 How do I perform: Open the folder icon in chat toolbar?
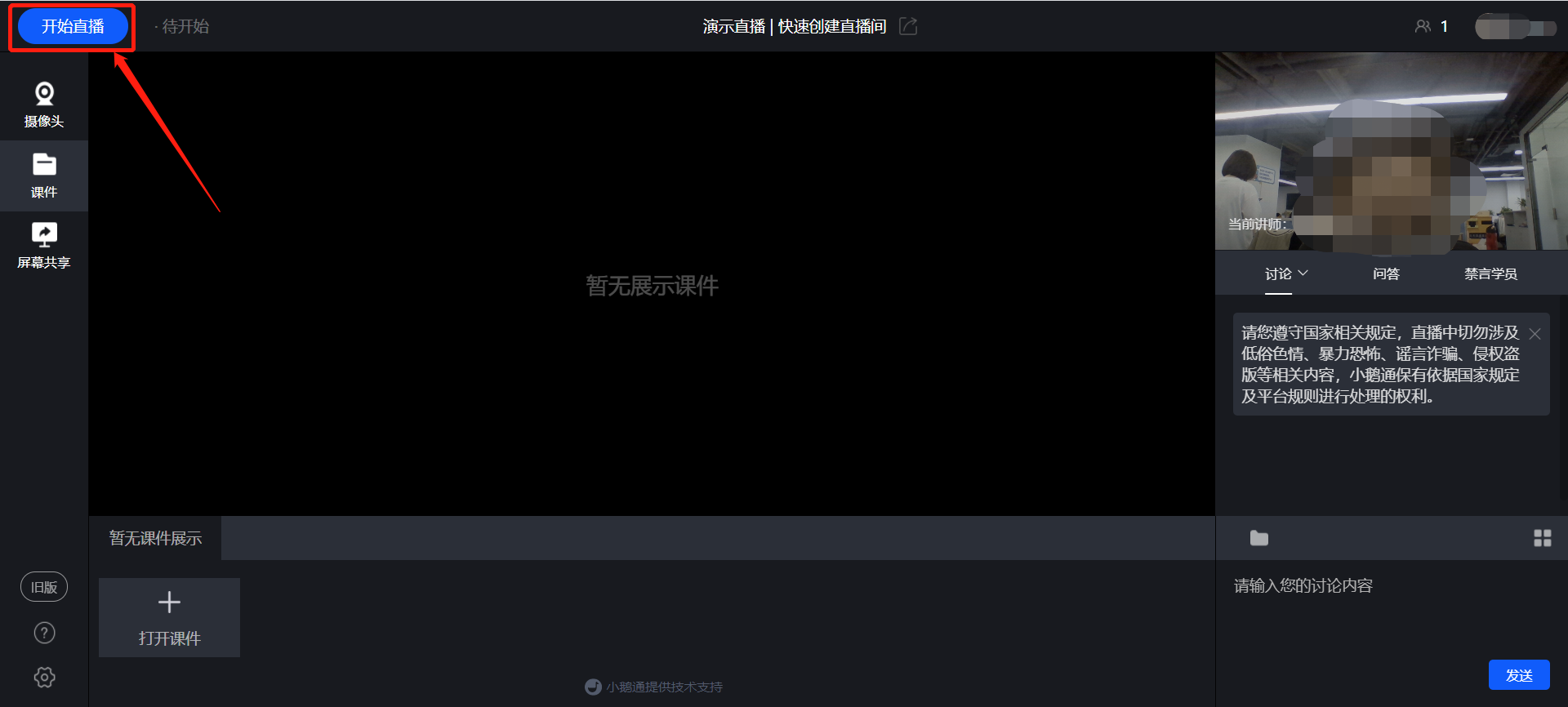1259,538
